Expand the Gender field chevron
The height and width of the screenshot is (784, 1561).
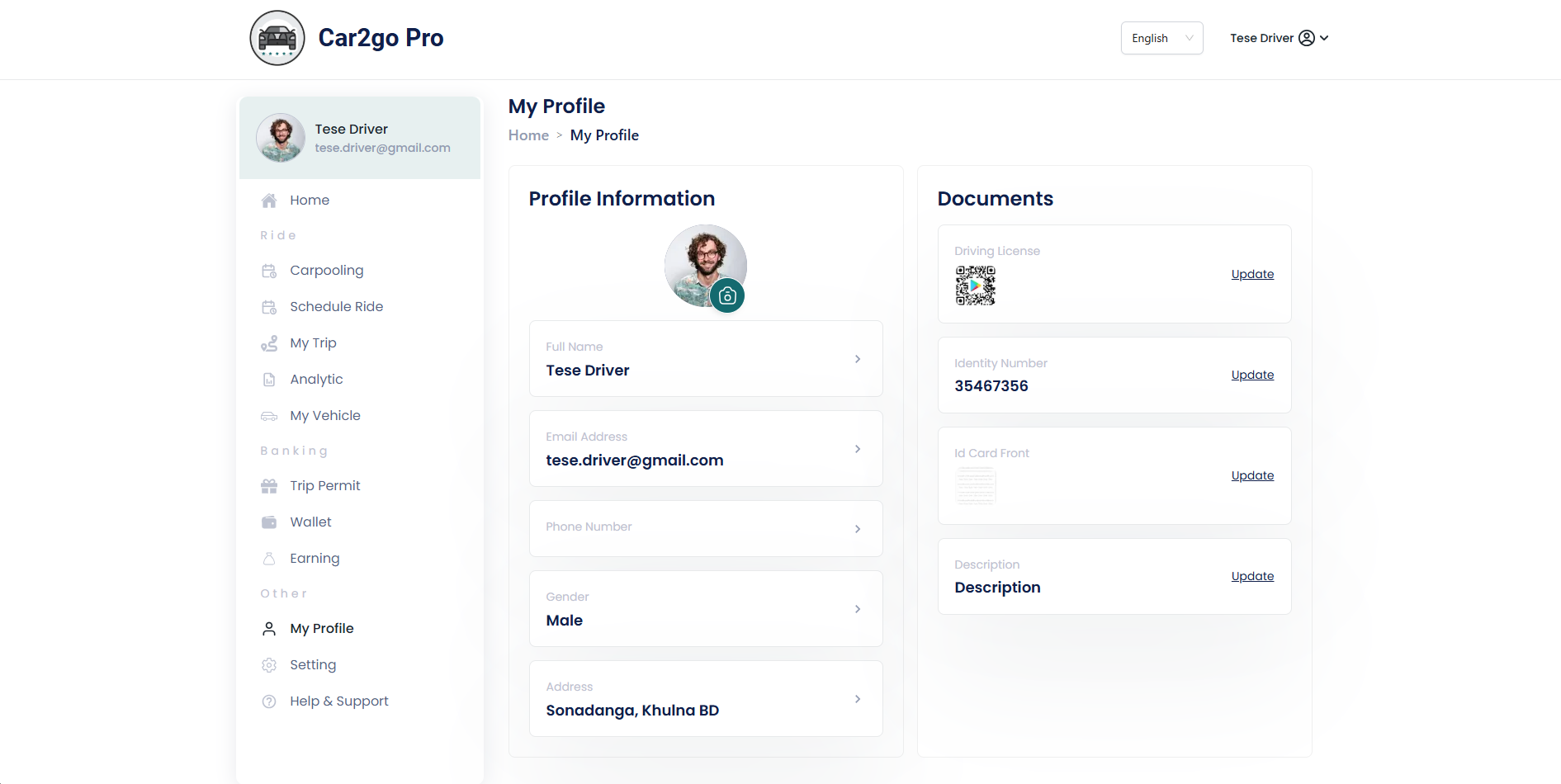(858, 609)
